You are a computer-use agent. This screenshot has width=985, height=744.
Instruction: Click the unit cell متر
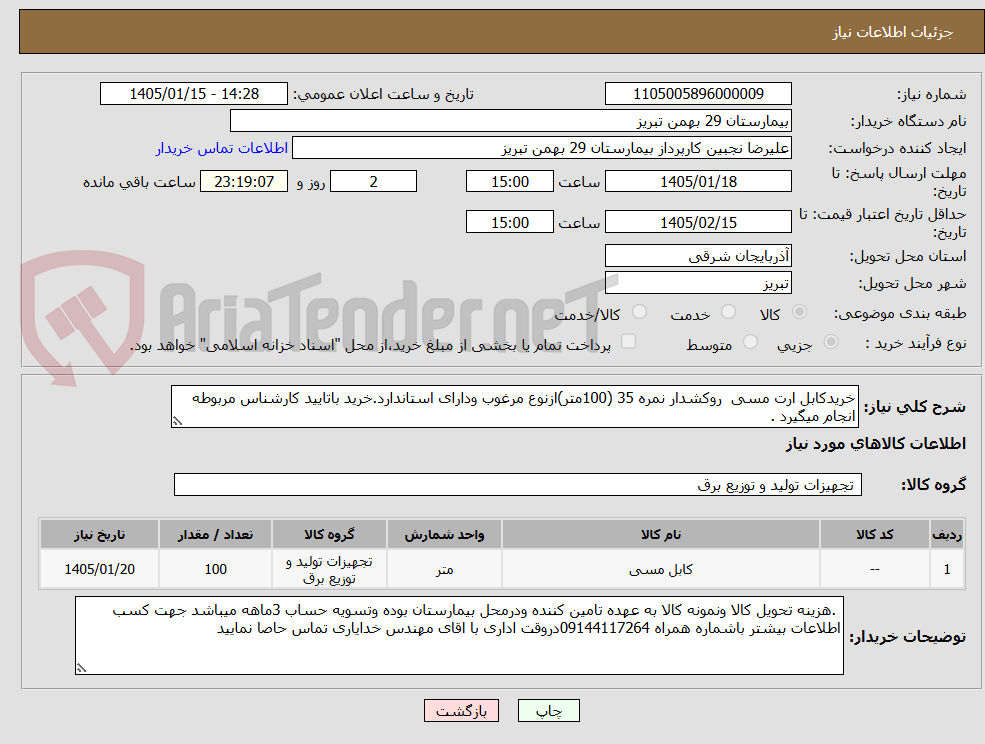(x=444, y=569)
